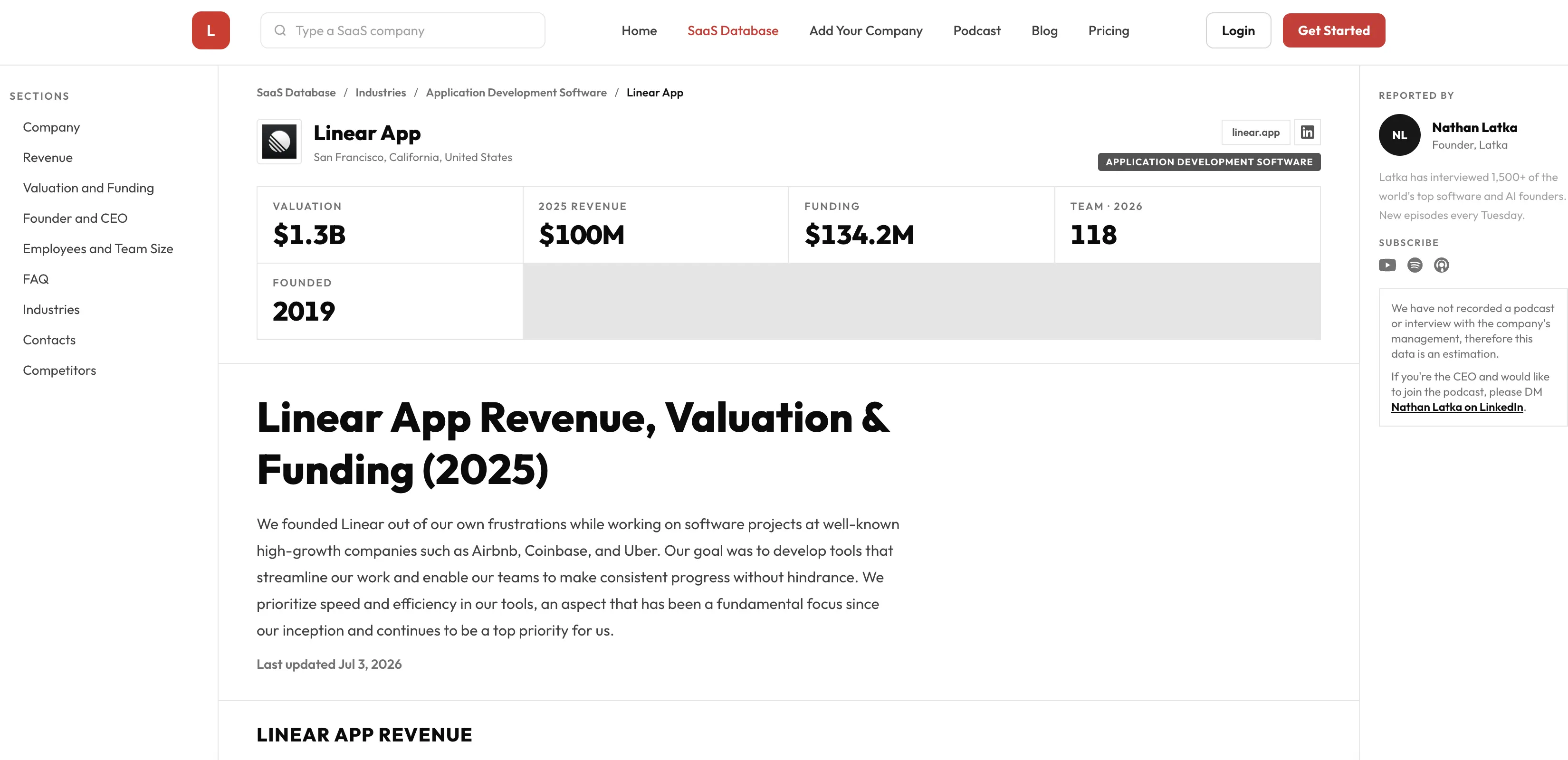The image size is (1568, 760).
Task: Open the Blog nav item
Action: point(1044,30)
